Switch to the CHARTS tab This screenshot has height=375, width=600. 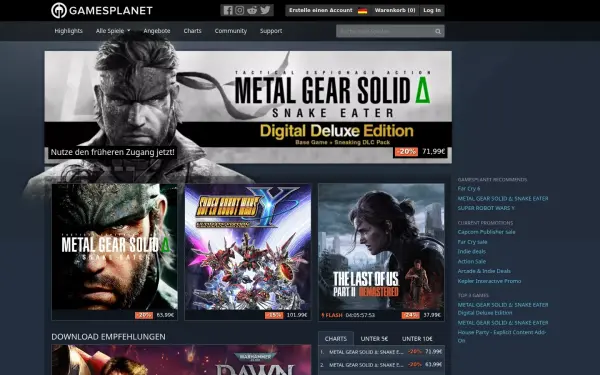pos(336,339)
